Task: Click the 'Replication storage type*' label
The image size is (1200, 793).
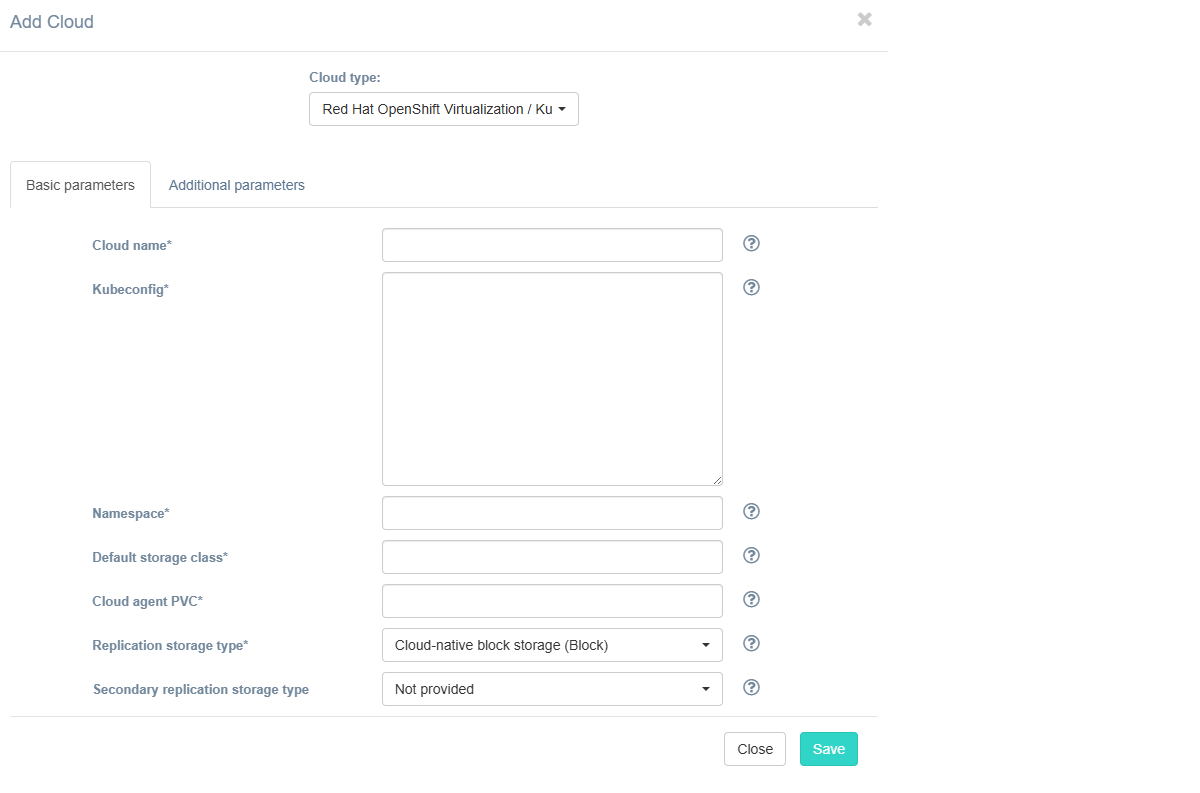Action: pyautogui.click(x=170, y=645)
